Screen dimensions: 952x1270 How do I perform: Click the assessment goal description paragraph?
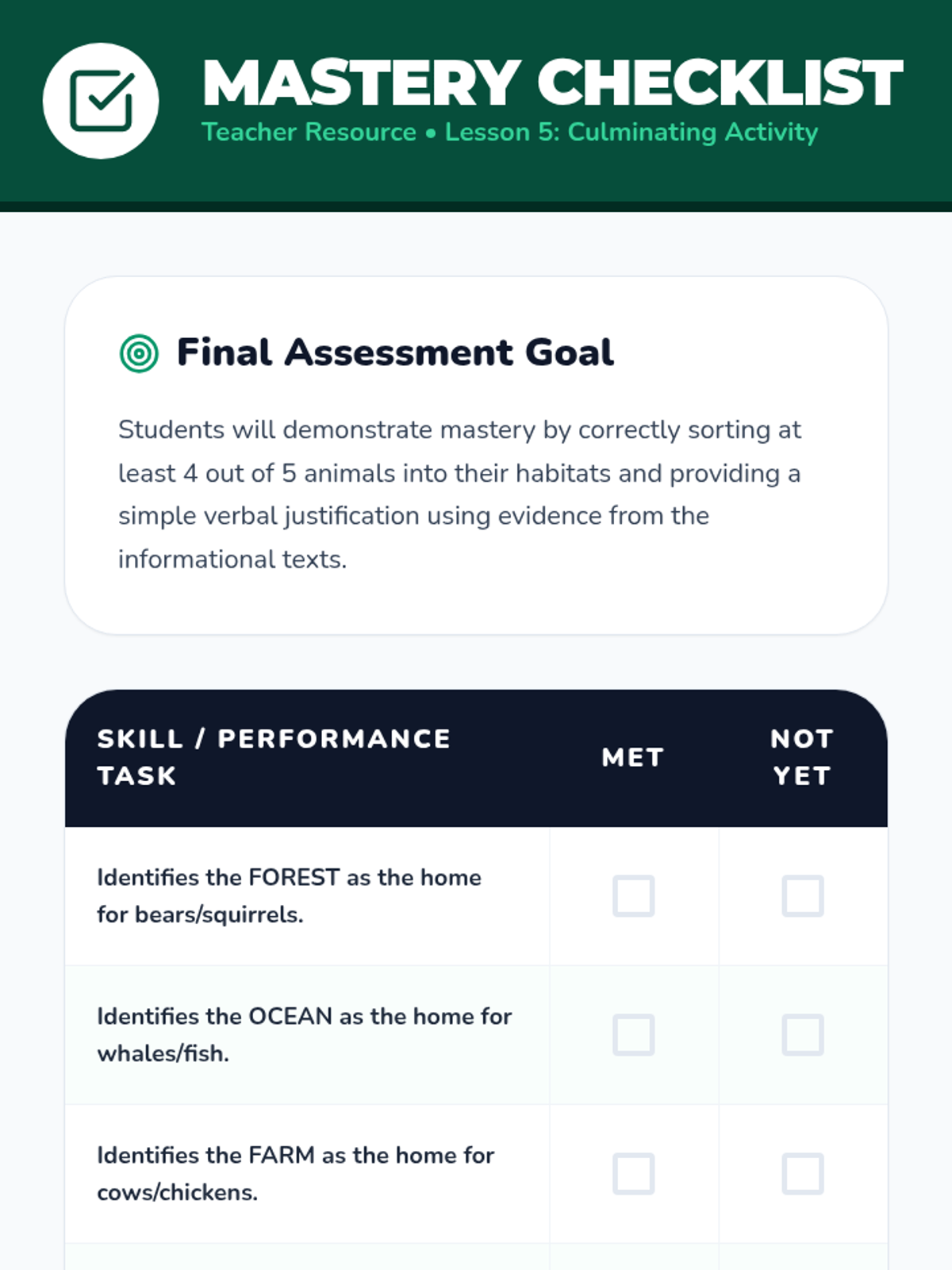[x=460, y=495]
